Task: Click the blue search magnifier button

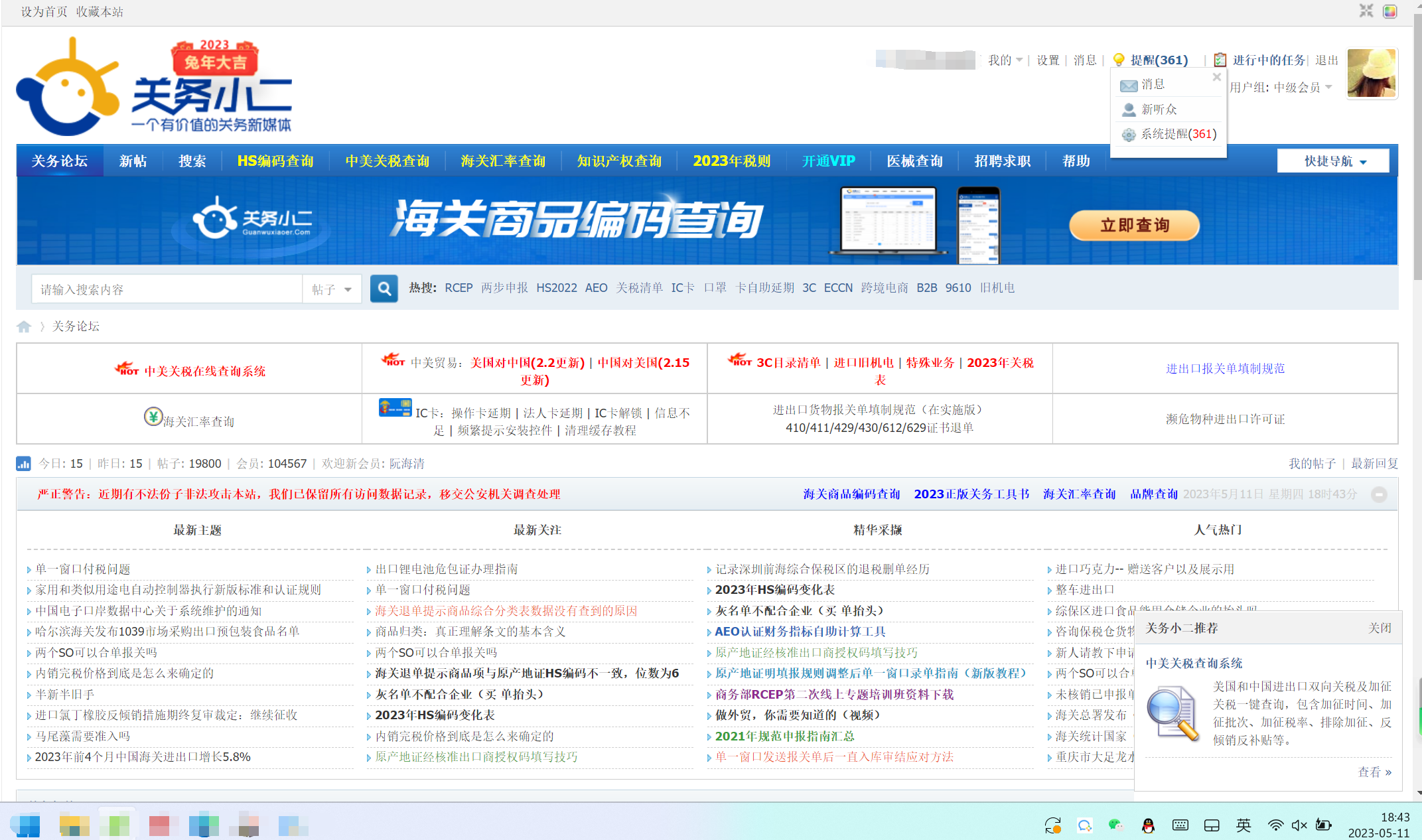Action: pos(384,289)
